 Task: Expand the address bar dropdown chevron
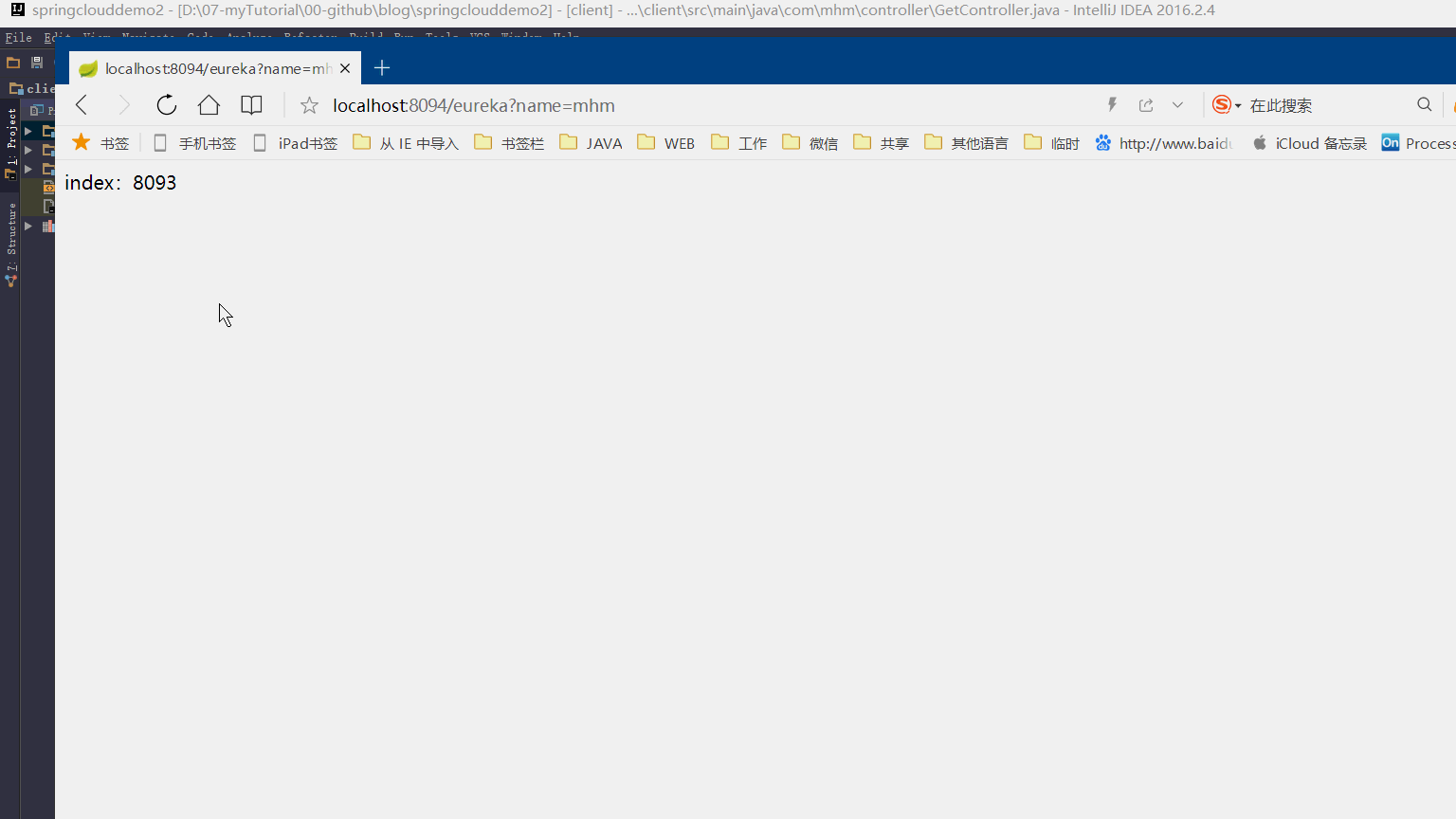[1177, 105]
